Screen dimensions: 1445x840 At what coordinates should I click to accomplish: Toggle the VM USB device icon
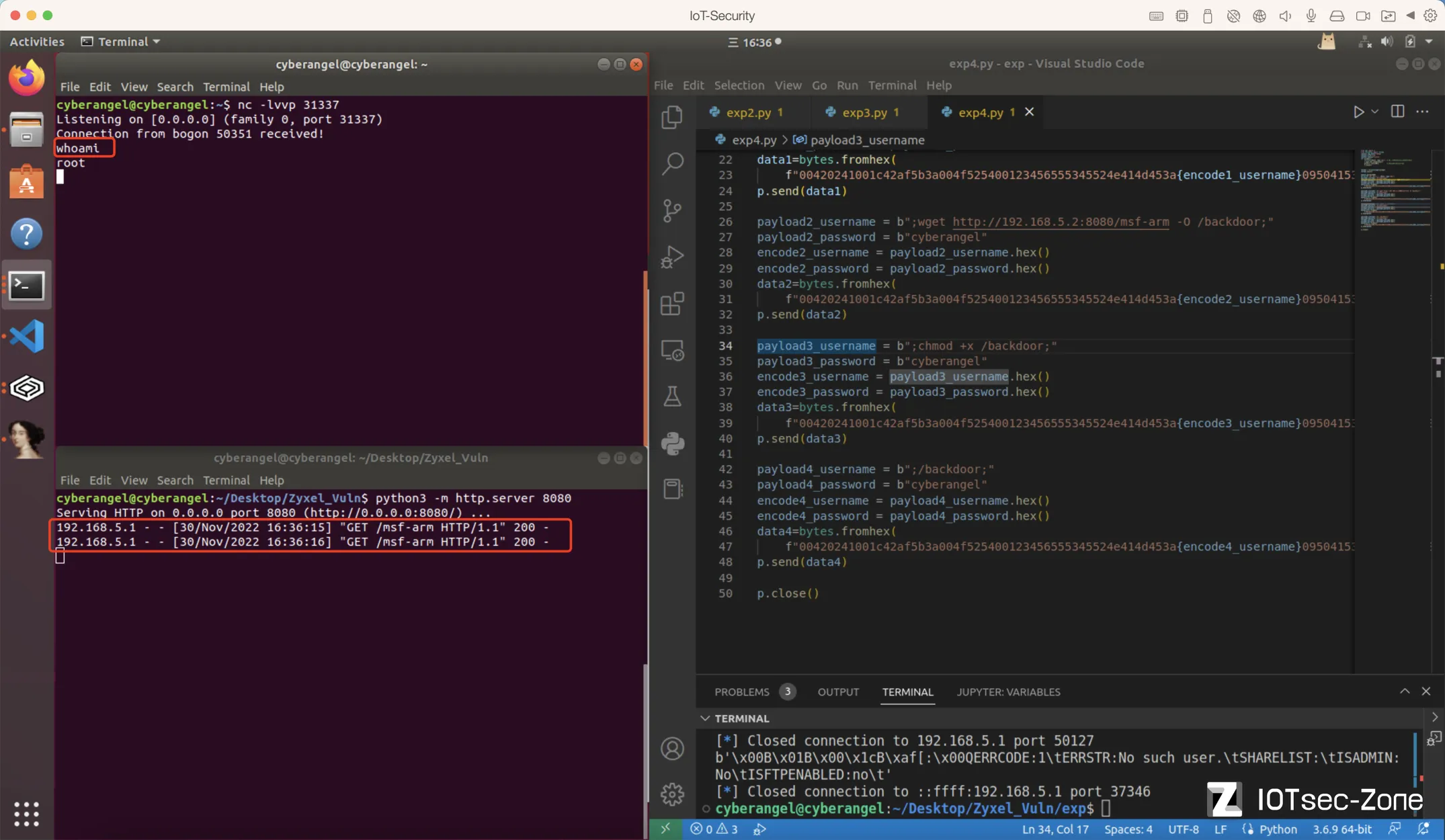[1207, 15]
